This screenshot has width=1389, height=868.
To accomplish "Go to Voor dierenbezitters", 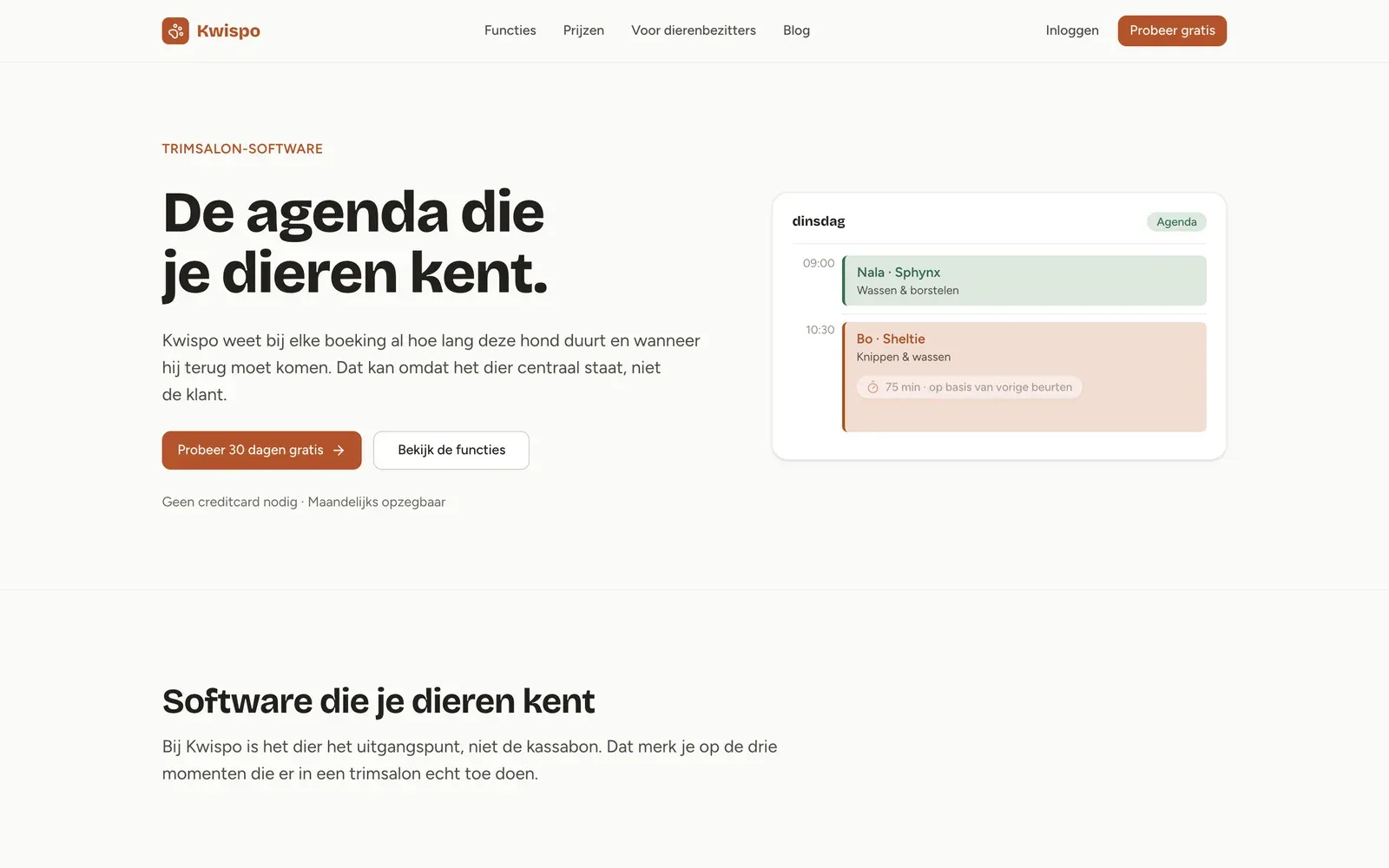I will (x=694, y=30).
